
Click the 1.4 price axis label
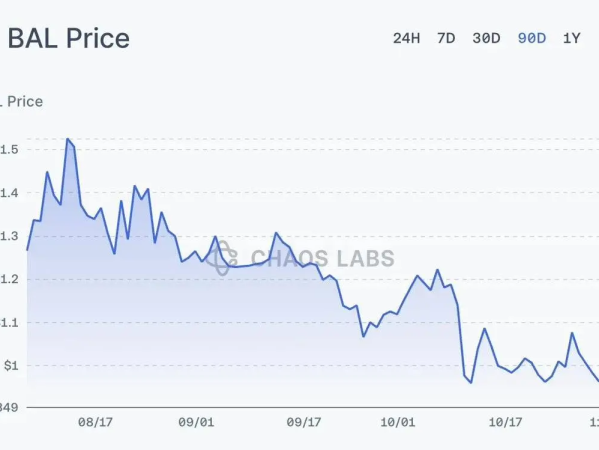tap(9, 193)
